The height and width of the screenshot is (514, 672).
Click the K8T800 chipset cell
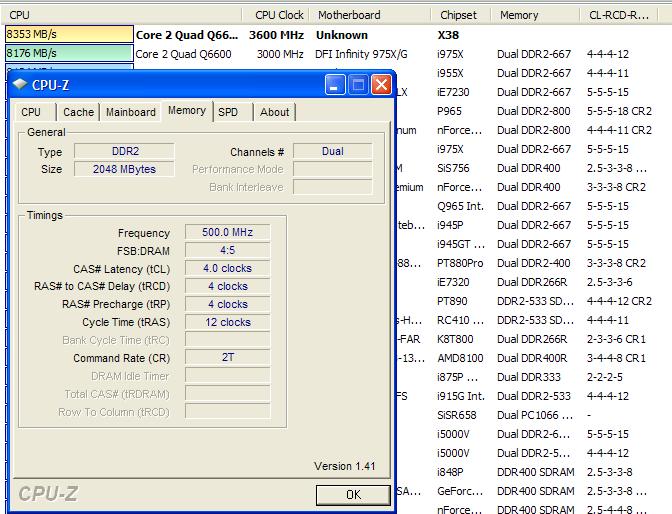(455, 339)
